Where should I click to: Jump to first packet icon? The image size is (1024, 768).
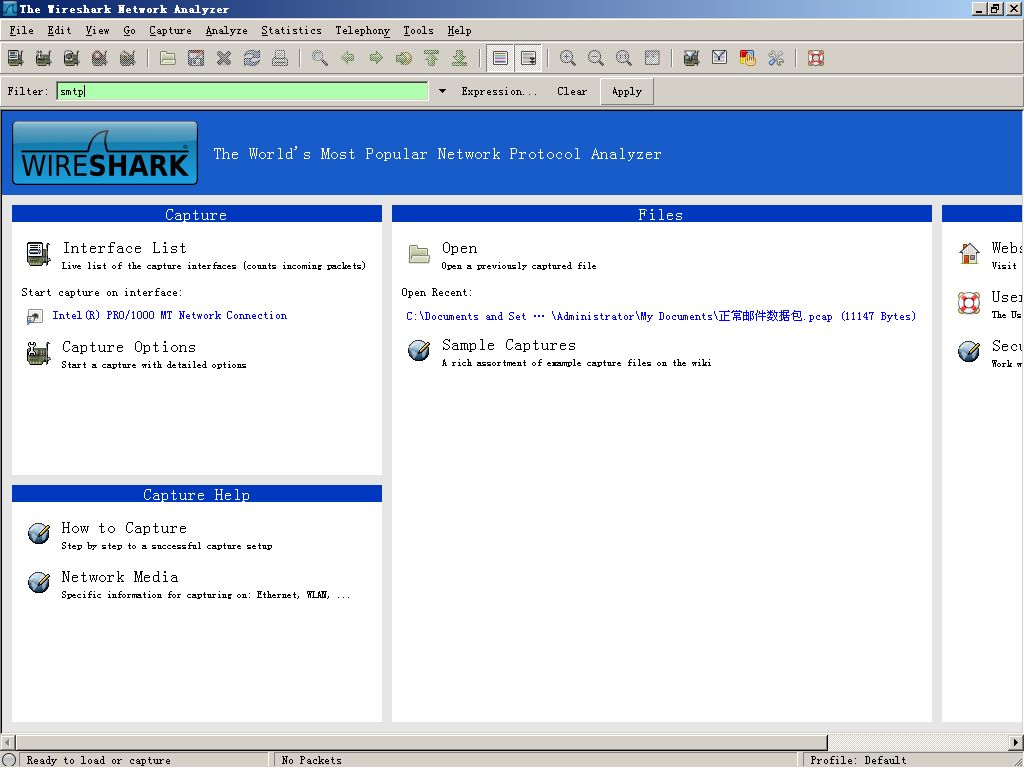pyautogui.click(x=432, y=58)
